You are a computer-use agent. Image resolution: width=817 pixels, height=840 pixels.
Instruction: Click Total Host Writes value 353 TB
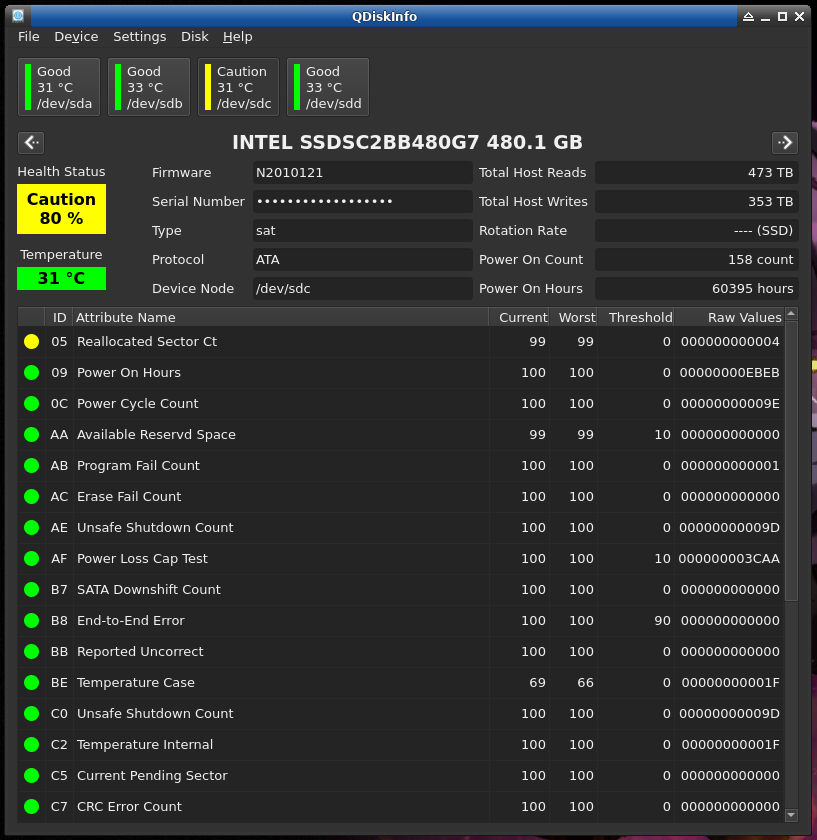pyautogui.click(x=696, y=201)
